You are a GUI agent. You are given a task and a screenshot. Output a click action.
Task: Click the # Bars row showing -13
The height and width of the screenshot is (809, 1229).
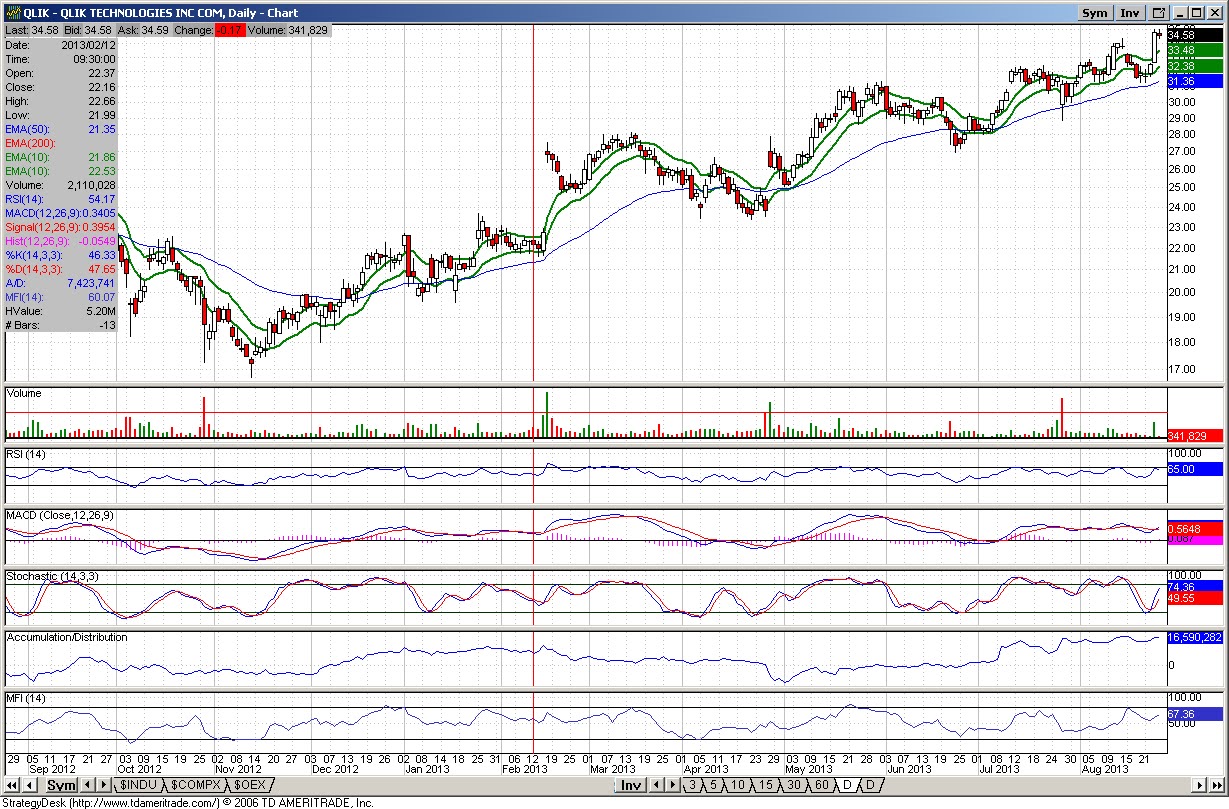click(x=59, y=325)
